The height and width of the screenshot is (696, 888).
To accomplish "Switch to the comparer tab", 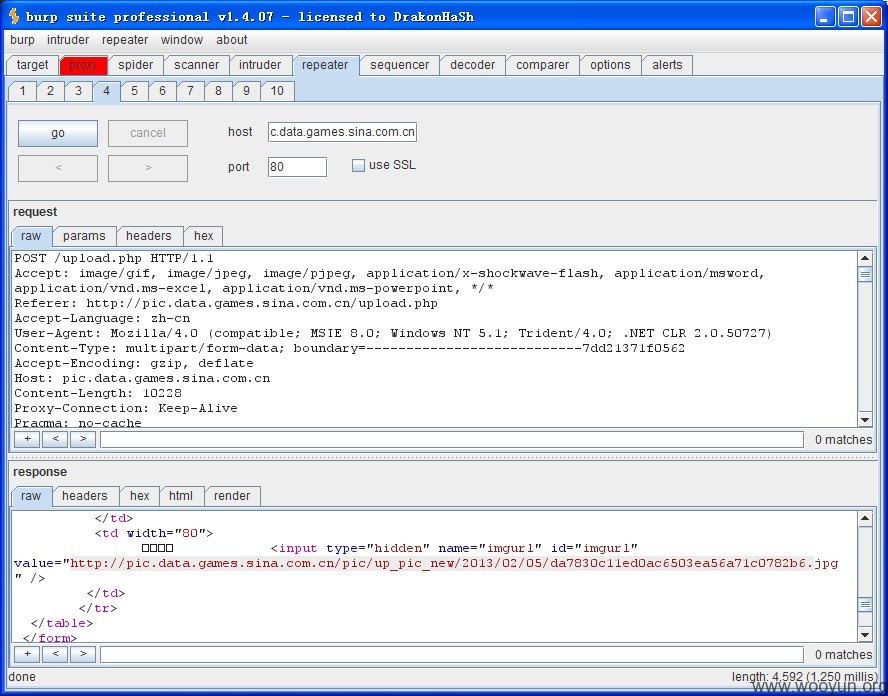I will pyautogui.click(x=542, y=65).
